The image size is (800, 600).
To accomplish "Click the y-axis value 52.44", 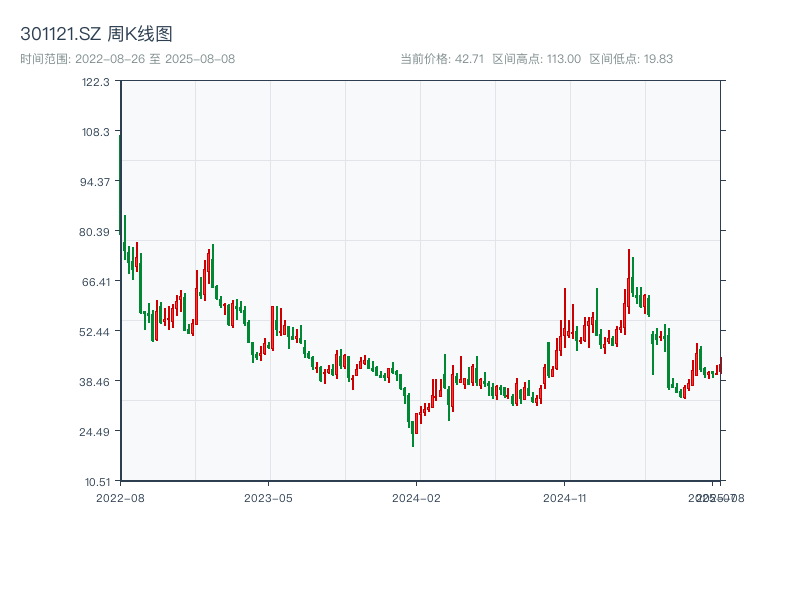I will [94, 332].
